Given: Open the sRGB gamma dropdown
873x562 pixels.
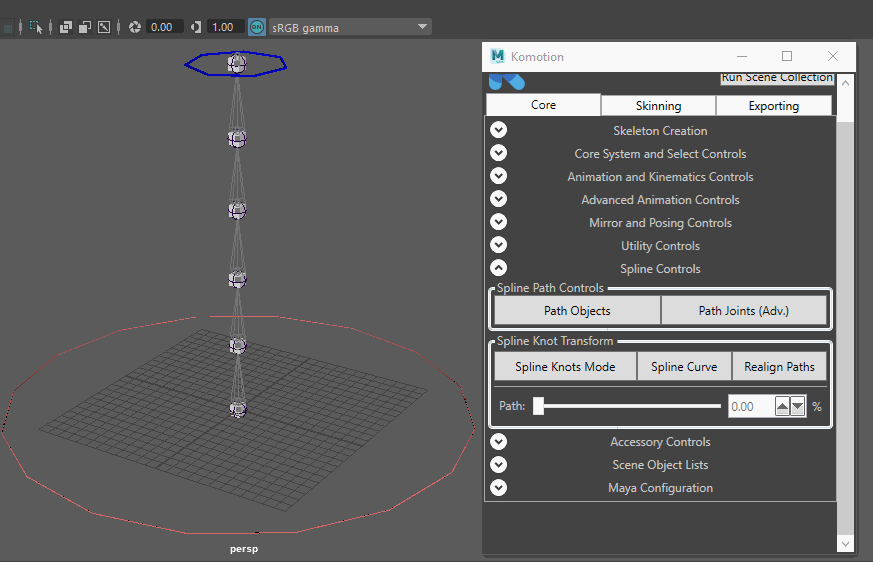Looking at the screenshot, I should pyautogui.click(x=350, y=27).
